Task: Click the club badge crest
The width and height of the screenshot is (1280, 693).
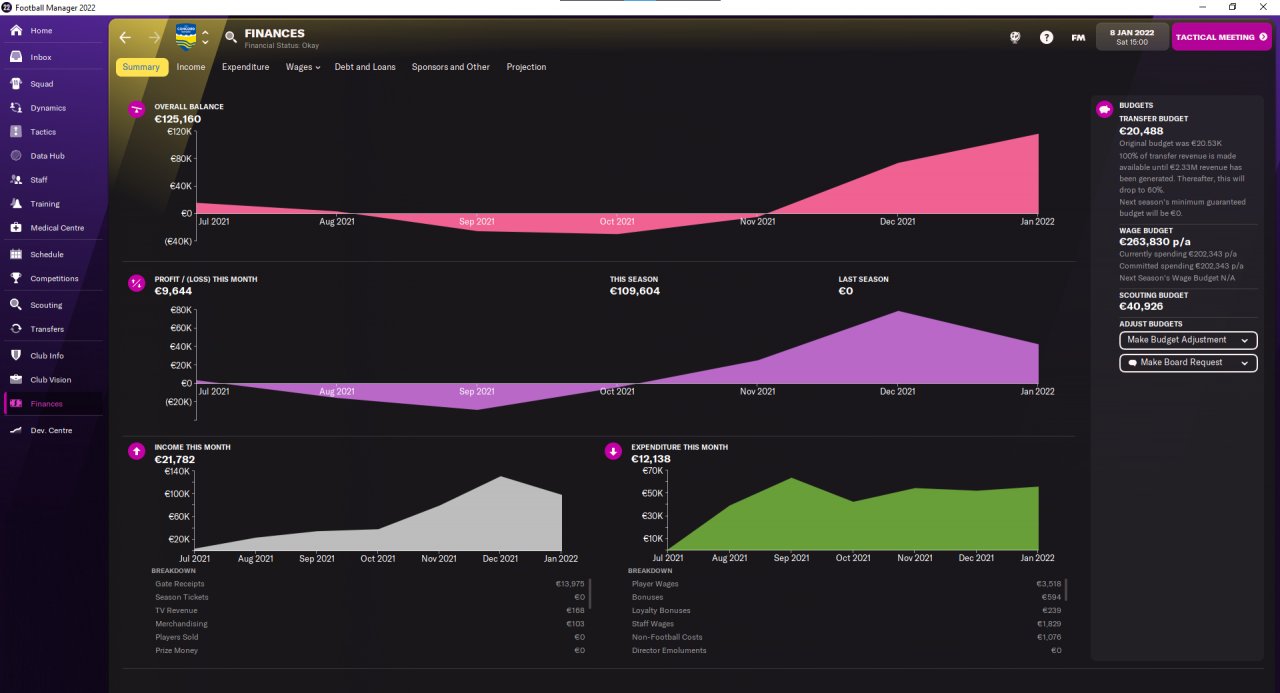Action: (186, 37)
